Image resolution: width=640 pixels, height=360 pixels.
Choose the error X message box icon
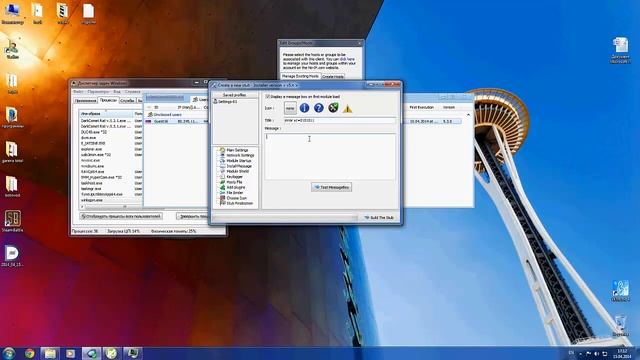click(x=333, y=108)
